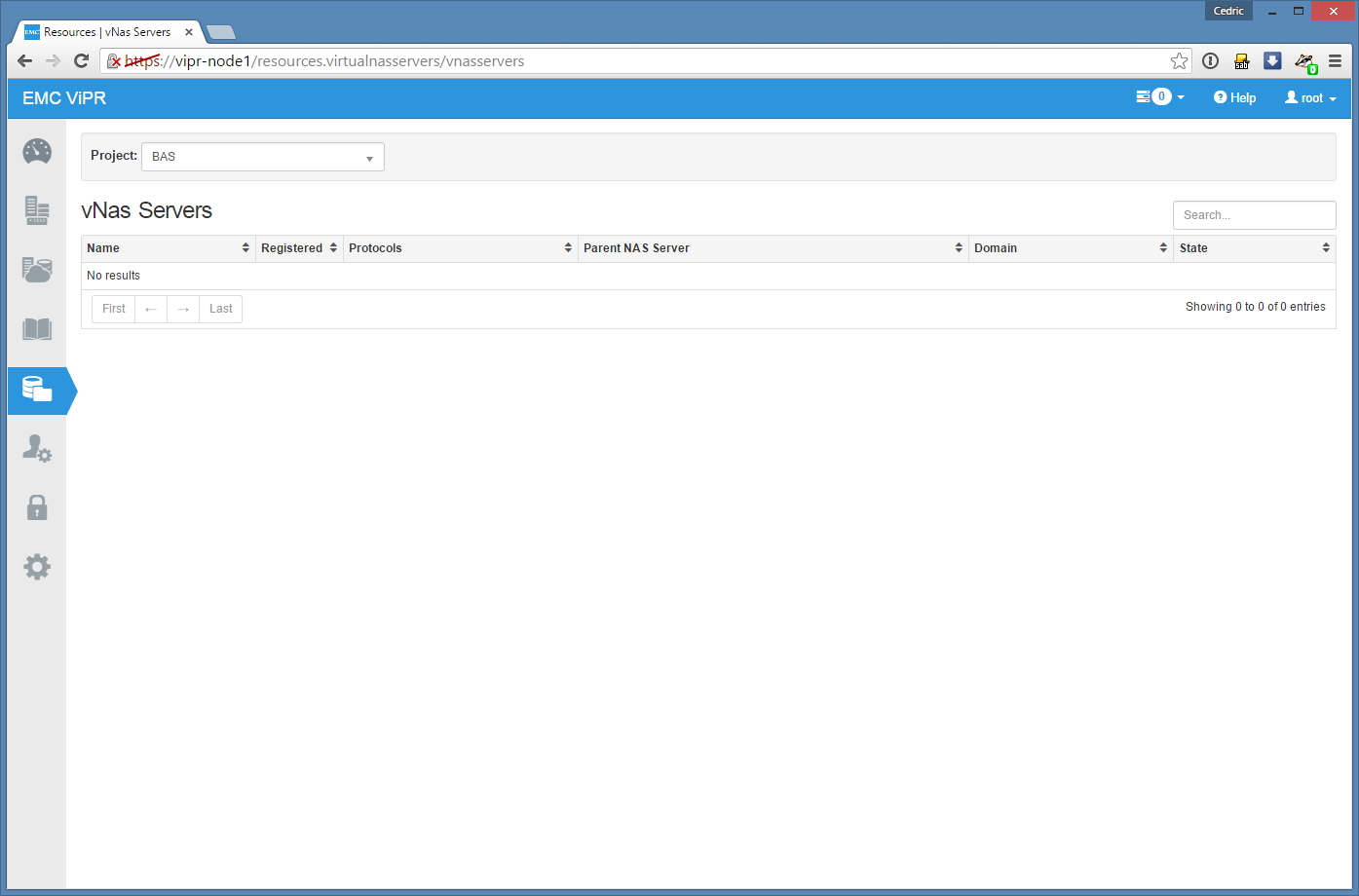Screen dimensions: 1359x896
Task: Open the tasks notification dropdown
Action: click(x=1160, y=97)
